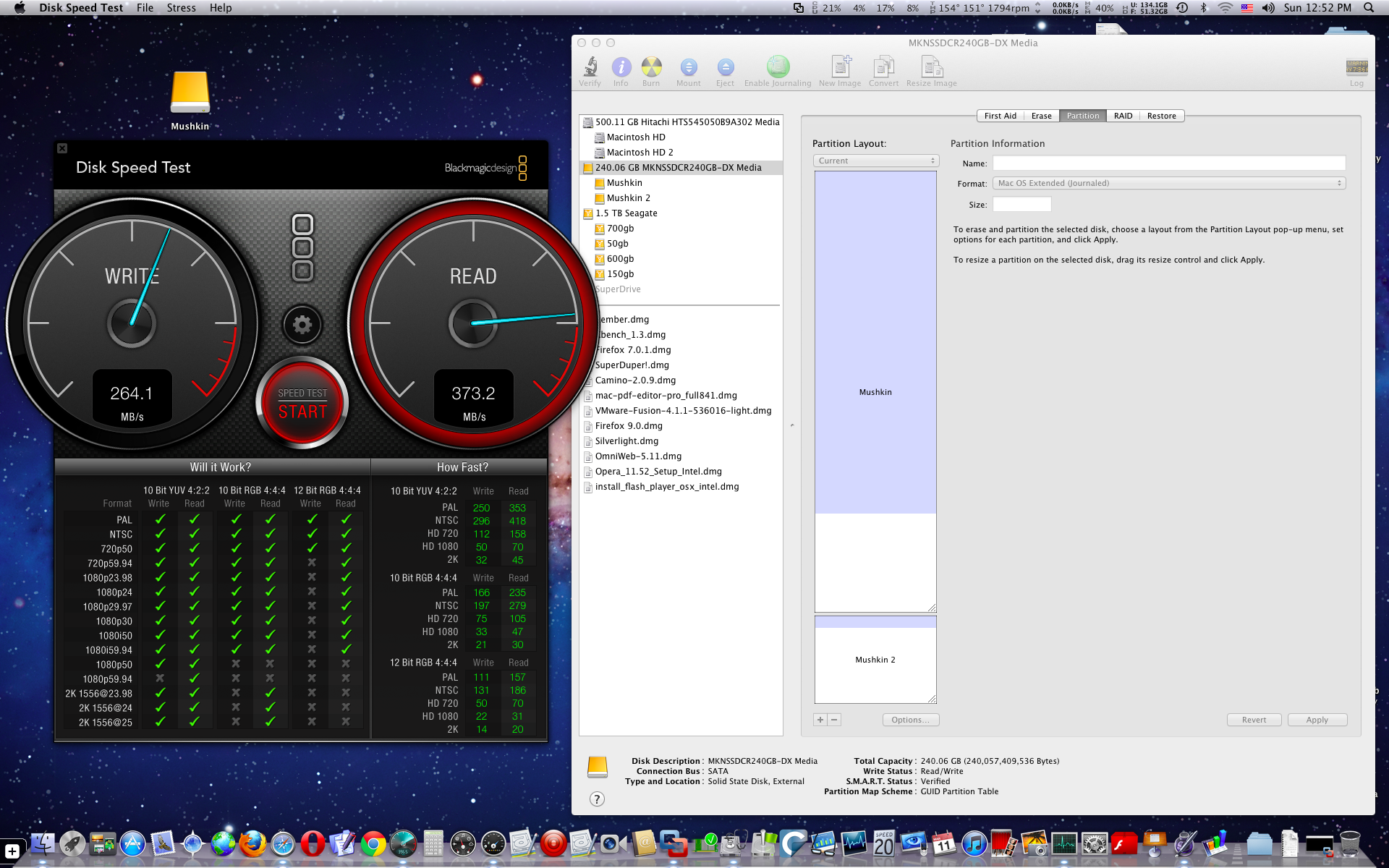Image resolution: width=1389 pixels, height=868 pixels.
Task: Click the Convert toolbar icon
Action: 883,68
